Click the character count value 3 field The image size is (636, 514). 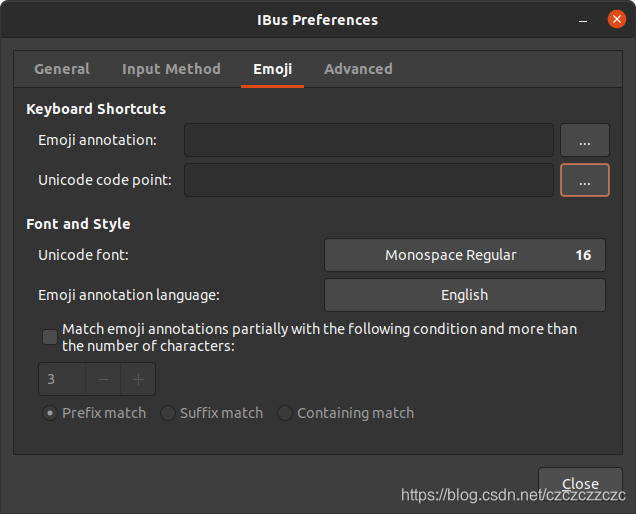[x=62, y=379]
